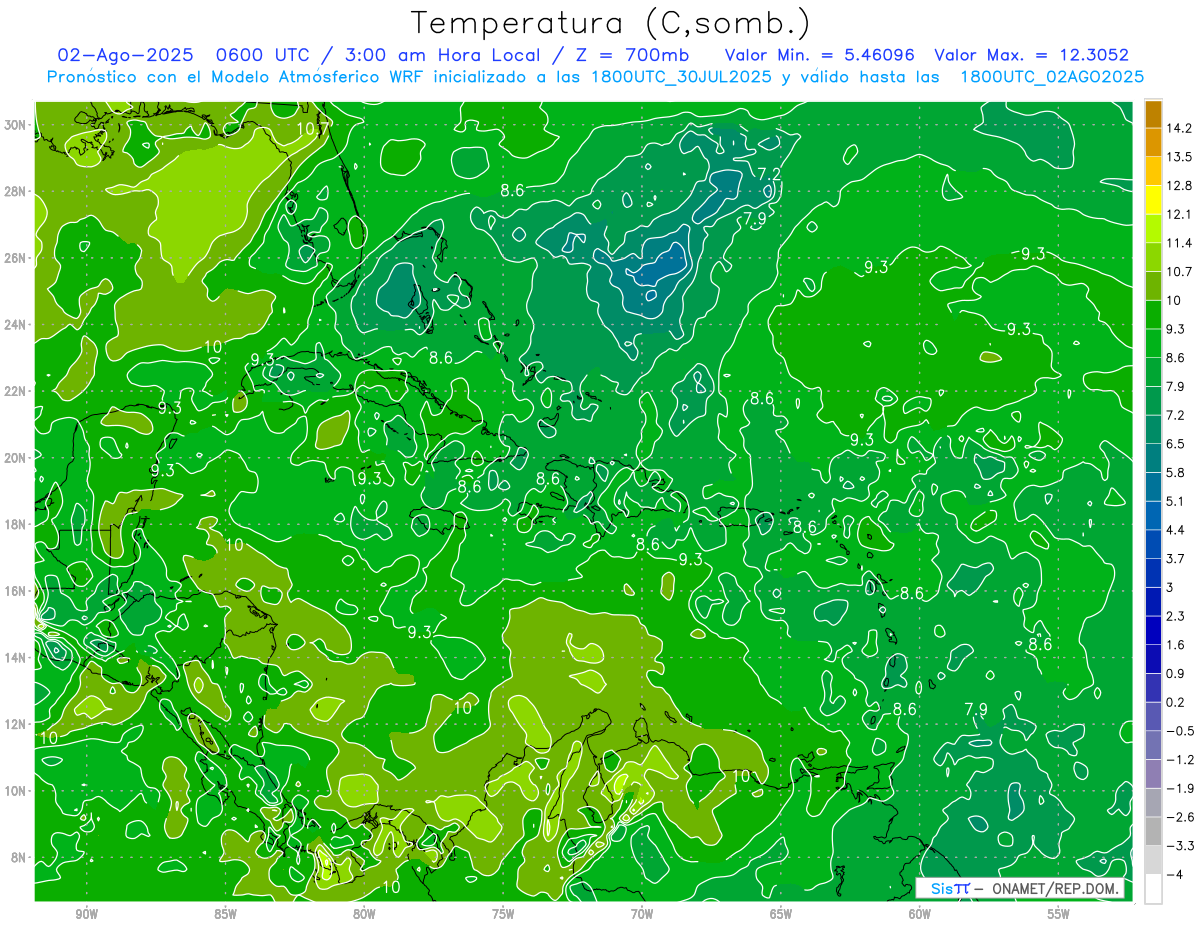Click the '8N' latitude axis label
The height and width of the screenshot is (927, 1200).
click(20, 858)
